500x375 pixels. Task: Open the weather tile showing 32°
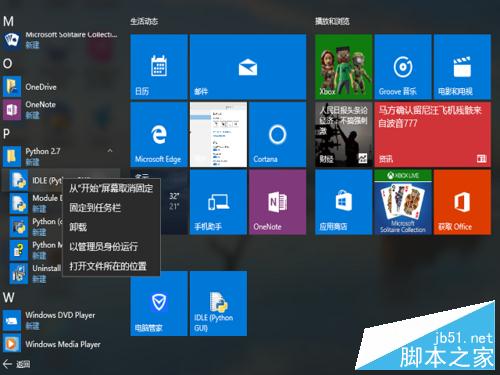coord(174,202)
